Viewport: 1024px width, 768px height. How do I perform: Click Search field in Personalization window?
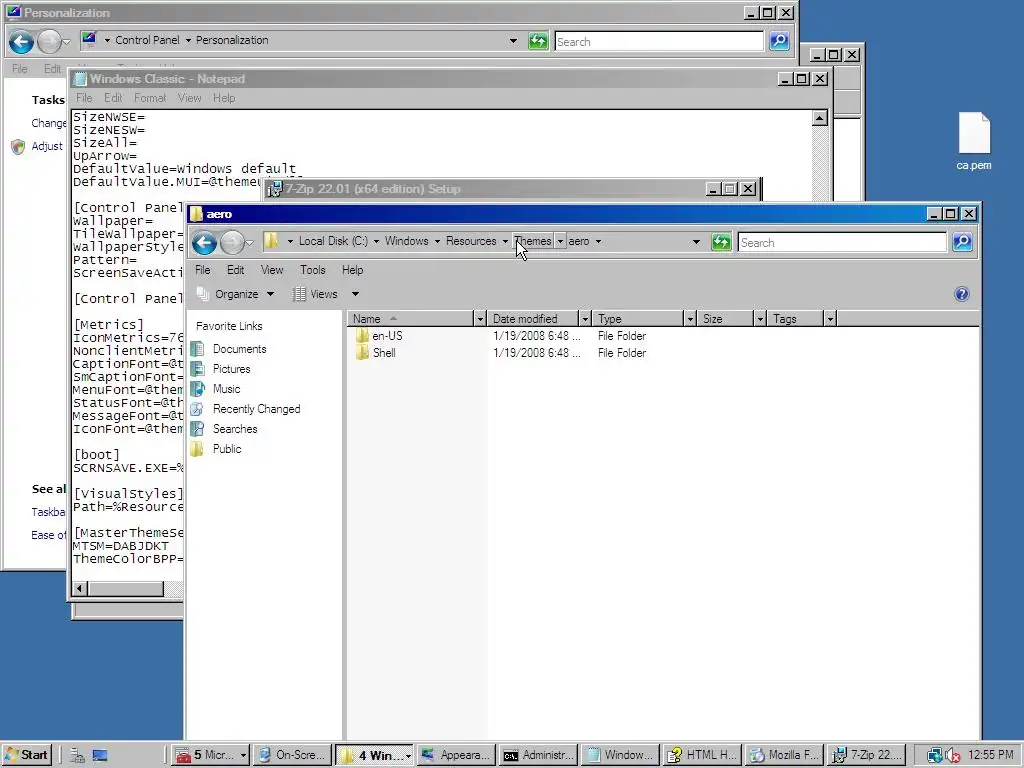tap(658, 41)
